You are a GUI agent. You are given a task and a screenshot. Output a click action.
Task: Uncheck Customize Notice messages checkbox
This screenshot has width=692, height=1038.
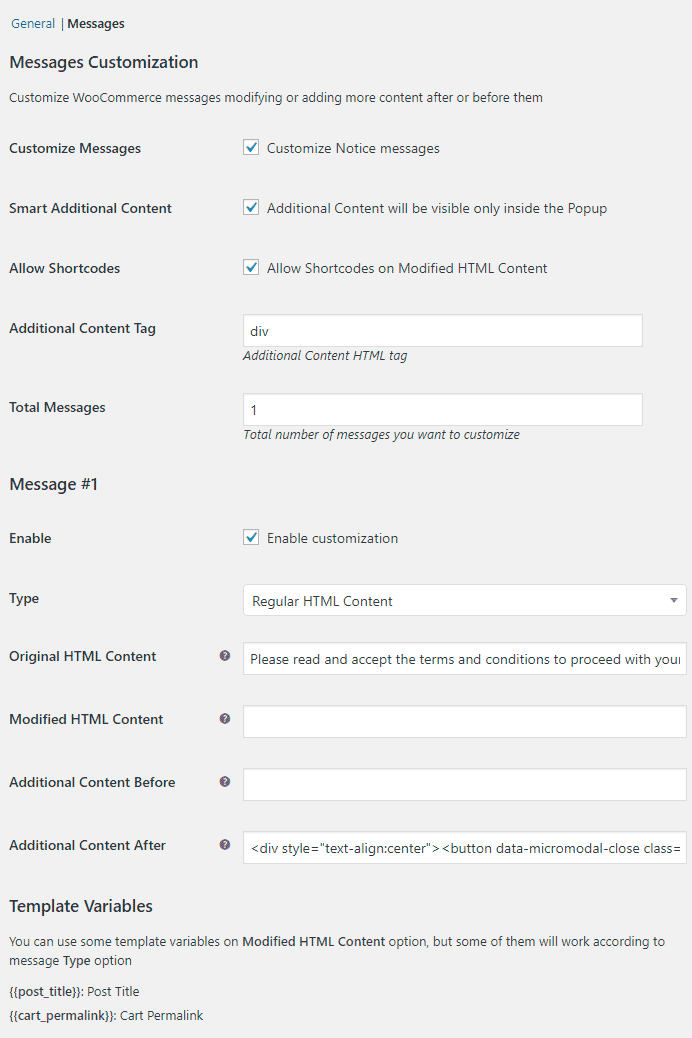tap(251, 147)
